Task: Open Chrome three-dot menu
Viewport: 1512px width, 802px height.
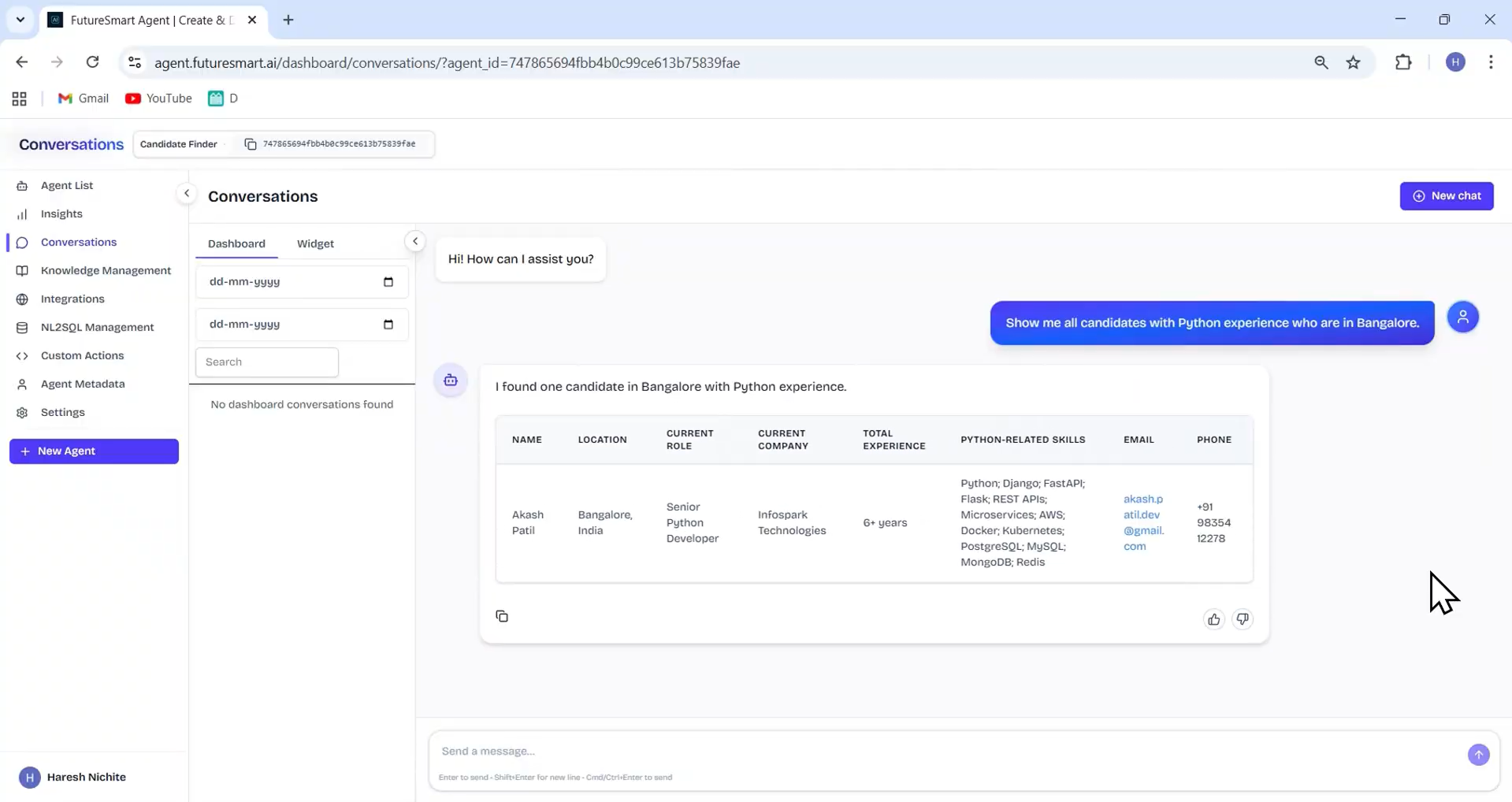Action: click(x=1490, y=62)
